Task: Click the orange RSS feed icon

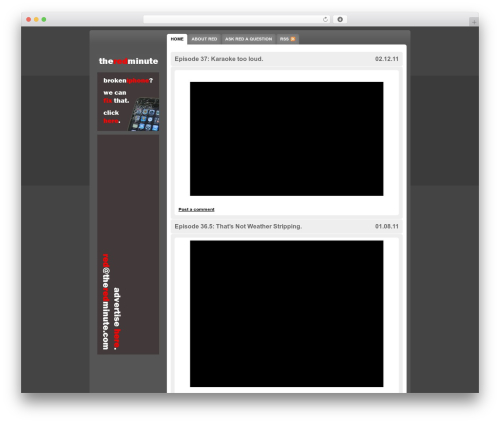Action: [293, 39]
